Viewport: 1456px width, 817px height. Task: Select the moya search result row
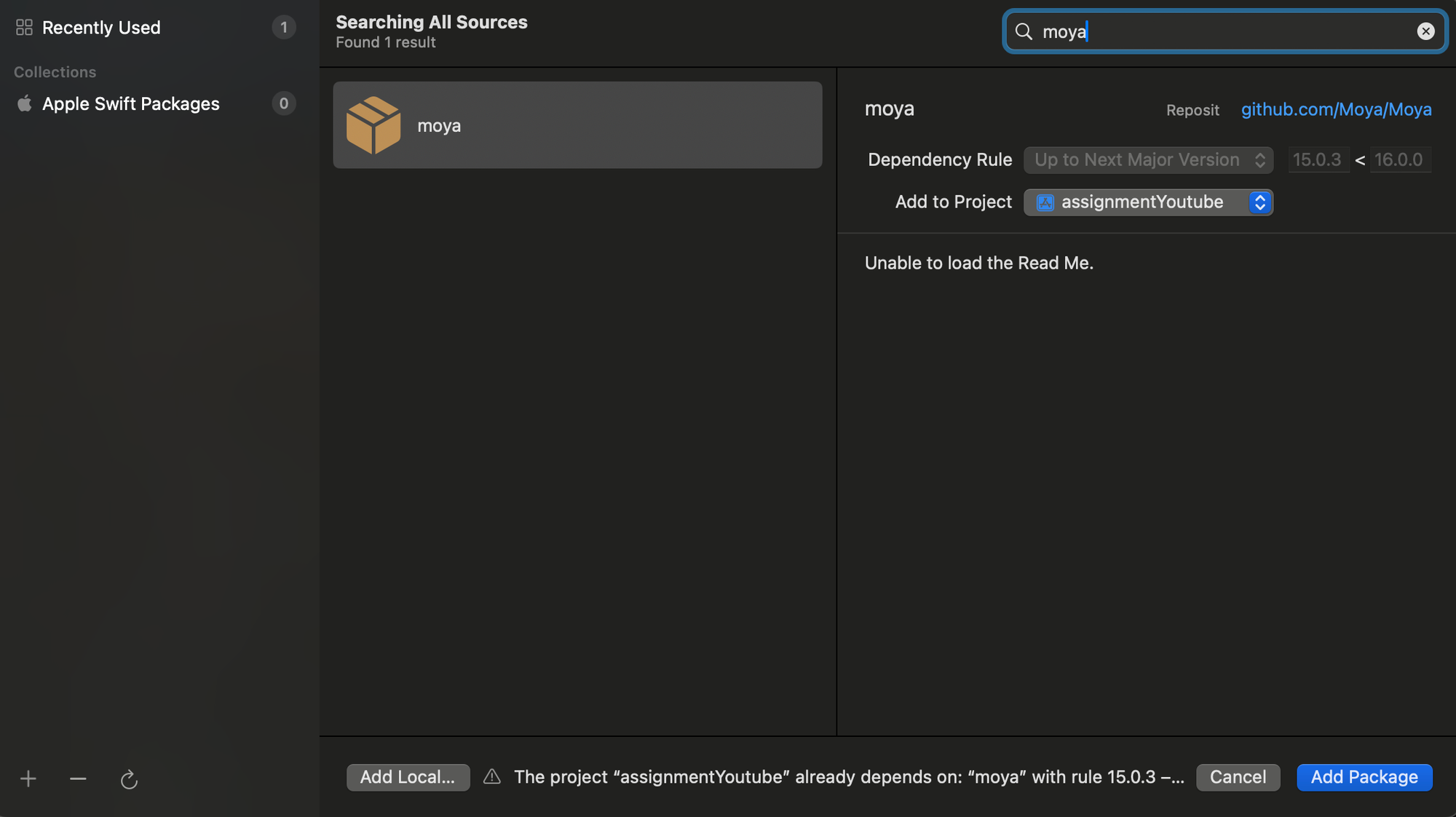tap(577, 125)
